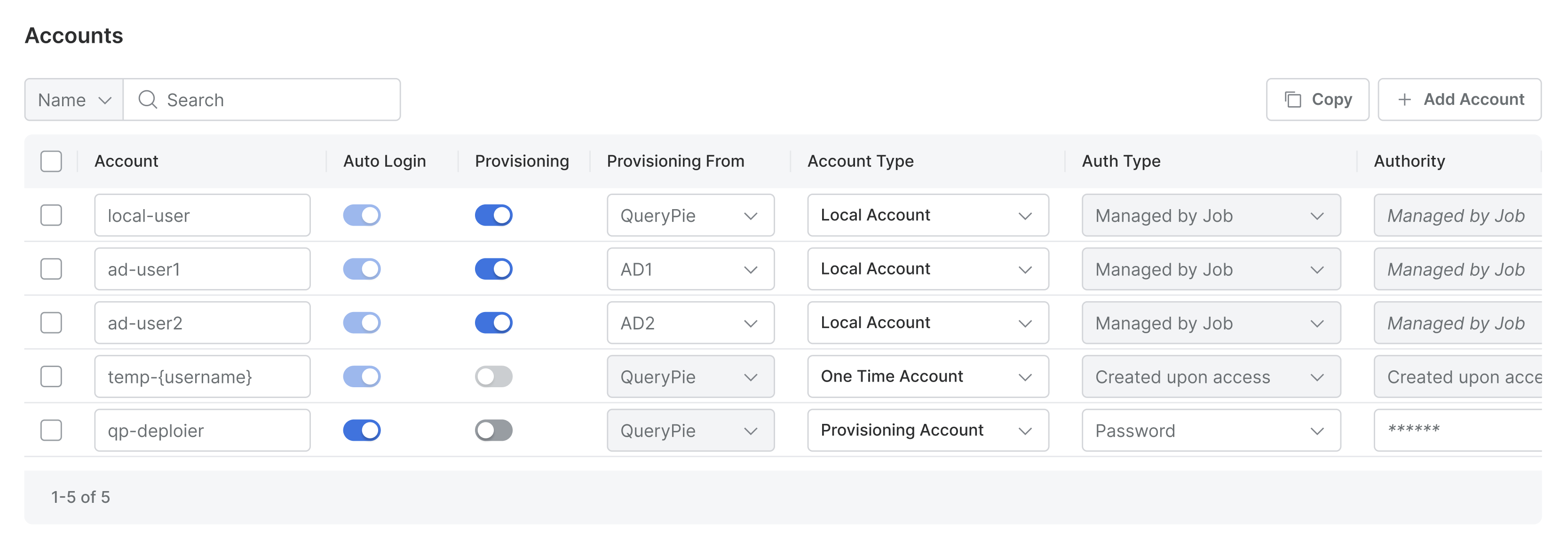
Task: Disable Provisioning for local-user
Action: tap(493, 215)
